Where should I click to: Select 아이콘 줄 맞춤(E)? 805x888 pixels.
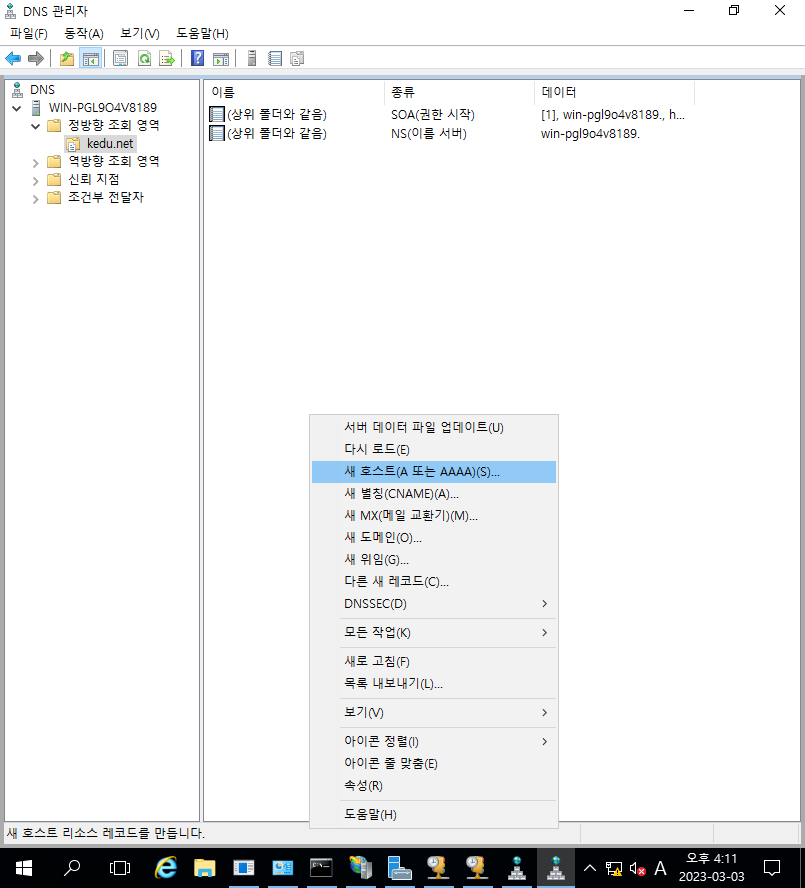pyautogui.click(x=433, y=763)
